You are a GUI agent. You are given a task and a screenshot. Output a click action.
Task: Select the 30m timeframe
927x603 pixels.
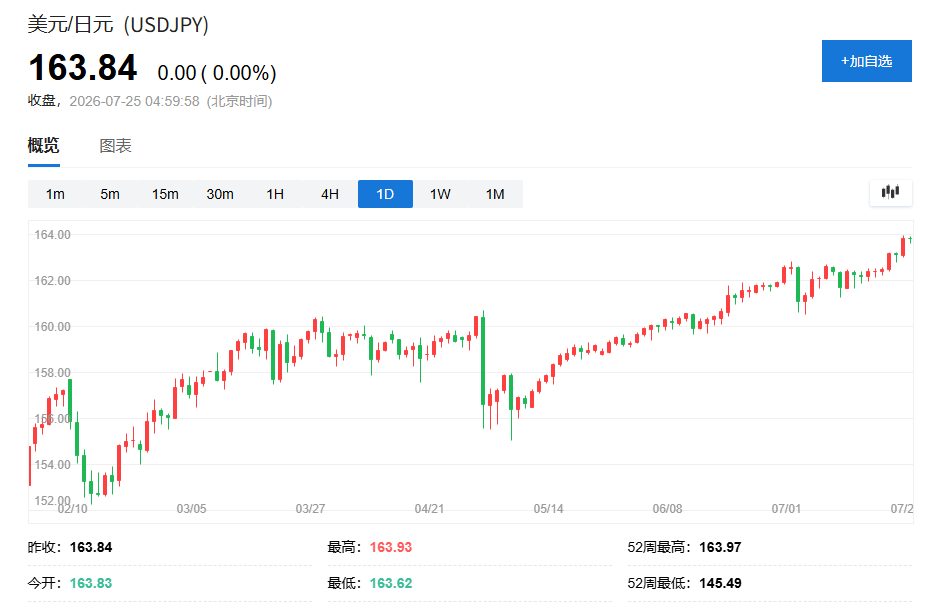220,194
